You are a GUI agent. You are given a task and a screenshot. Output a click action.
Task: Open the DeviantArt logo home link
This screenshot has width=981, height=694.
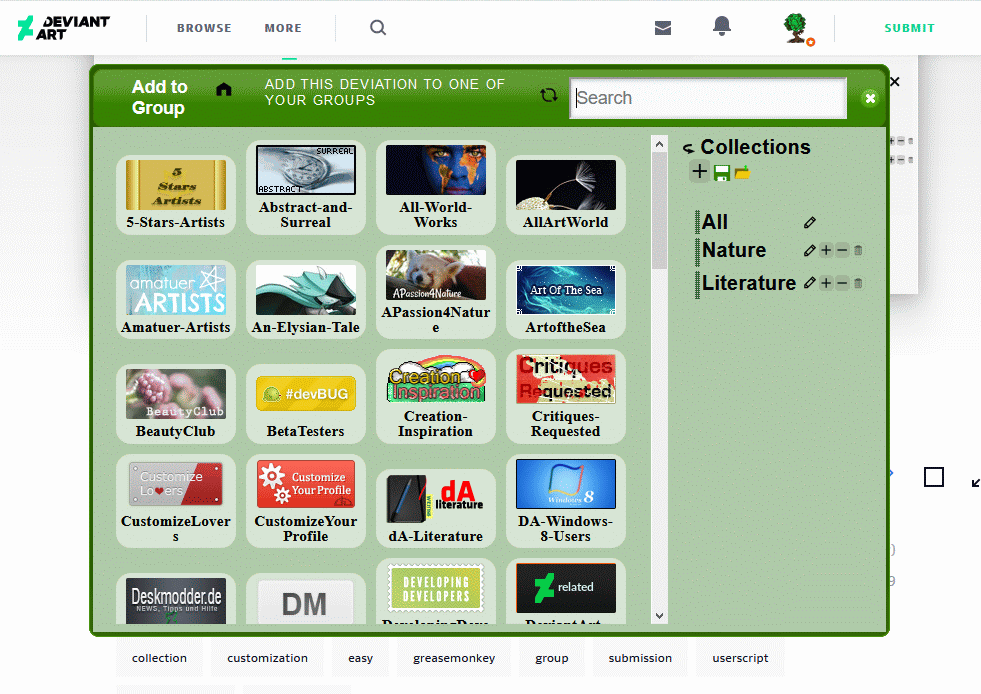click(63, 28)
